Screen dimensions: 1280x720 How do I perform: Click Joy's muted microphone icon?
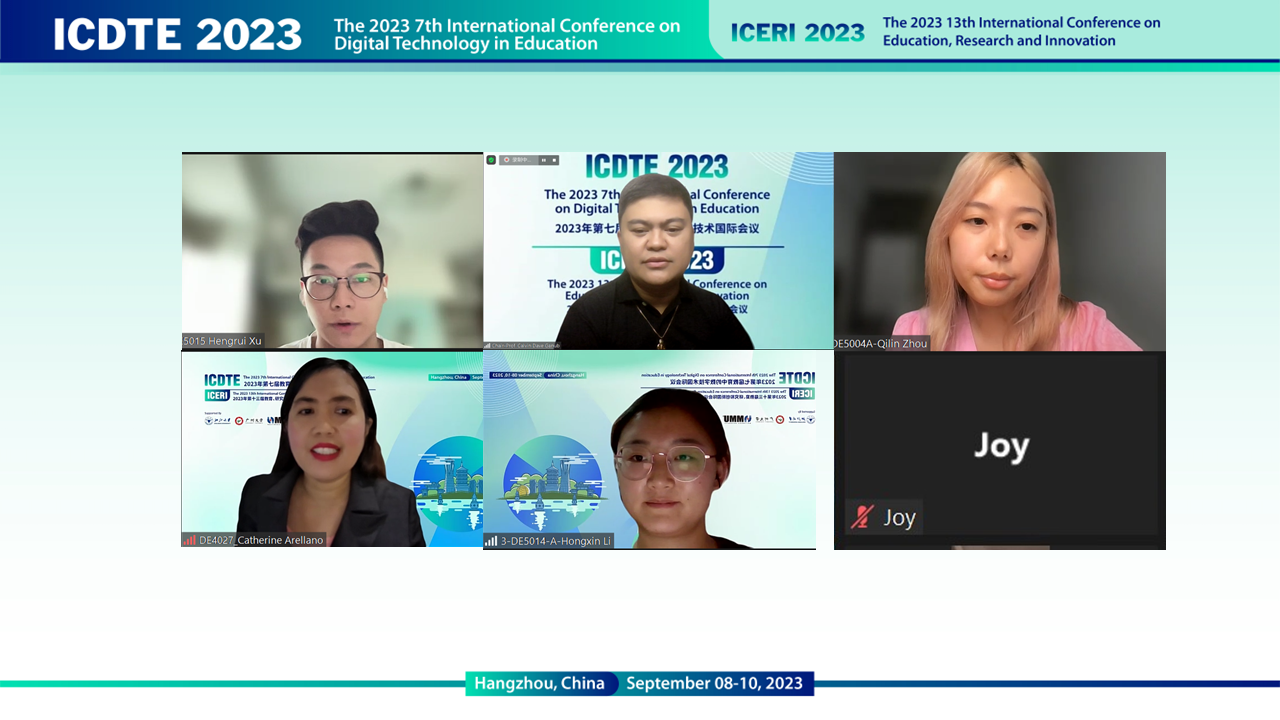click(x=862, y=517)
